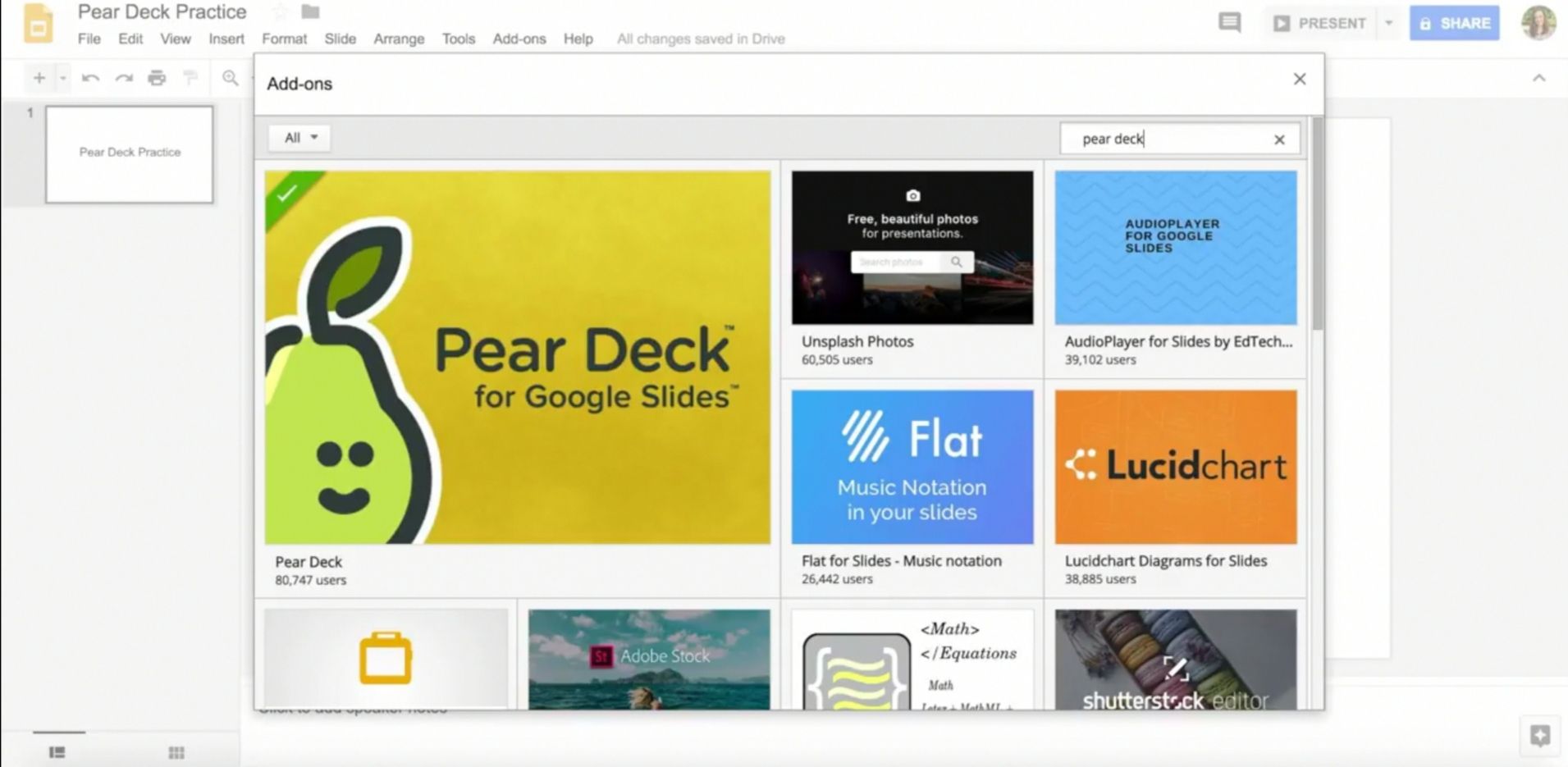Open the View menu
This screenshot has height=767, width=1568.
[176, 39]
